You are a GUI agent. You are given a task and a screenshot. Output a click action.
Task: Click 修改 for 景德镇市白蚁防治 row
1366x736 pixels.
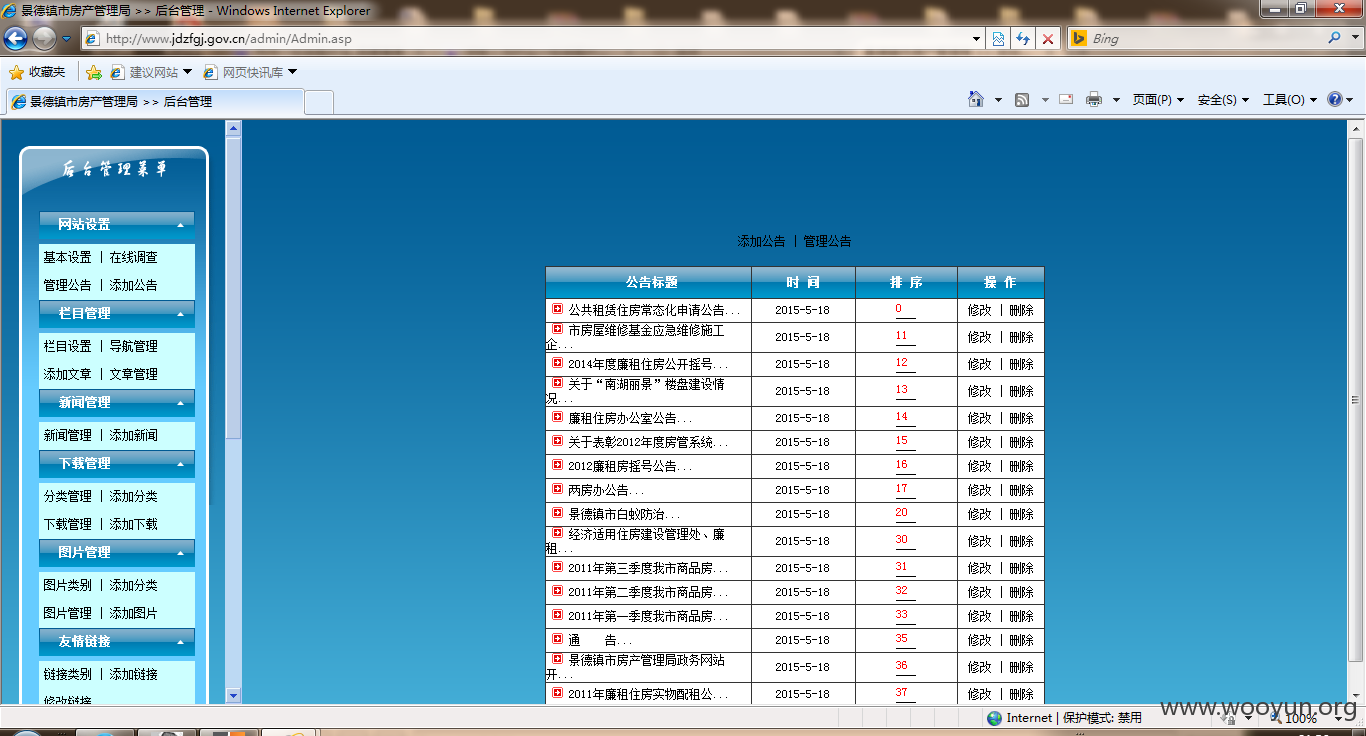(980, 514)
